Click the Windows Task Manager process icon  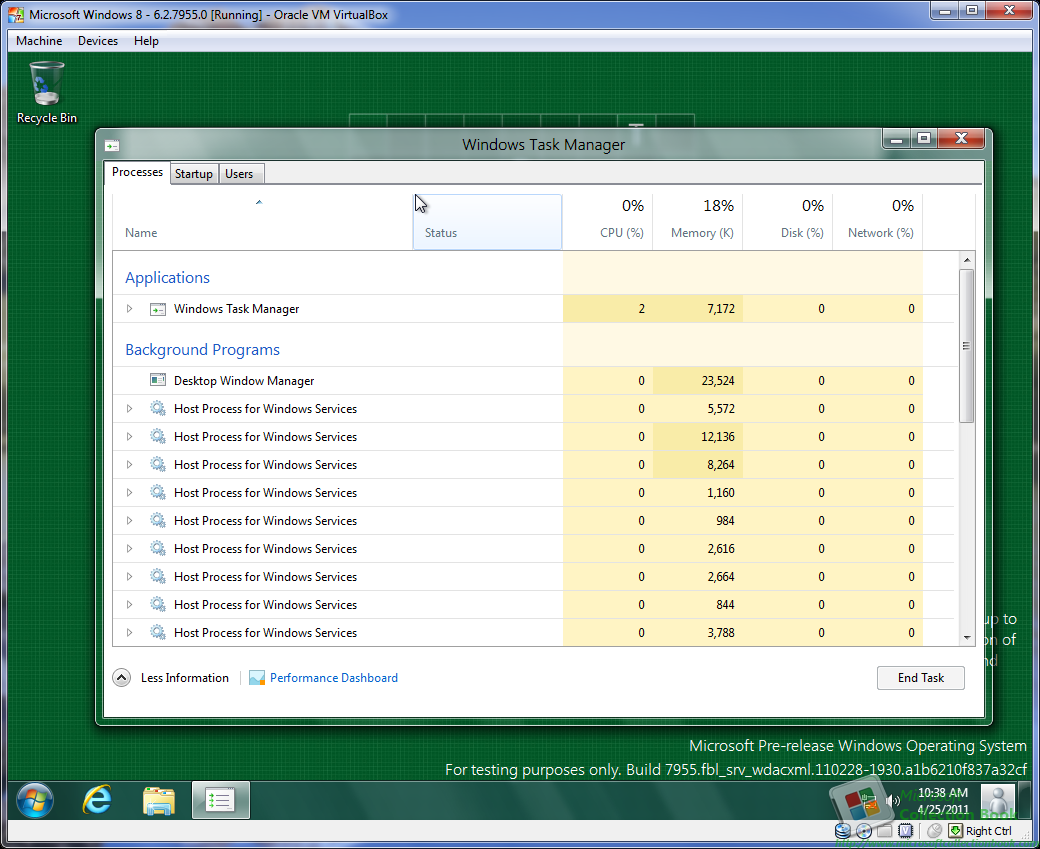click(158, 309)
